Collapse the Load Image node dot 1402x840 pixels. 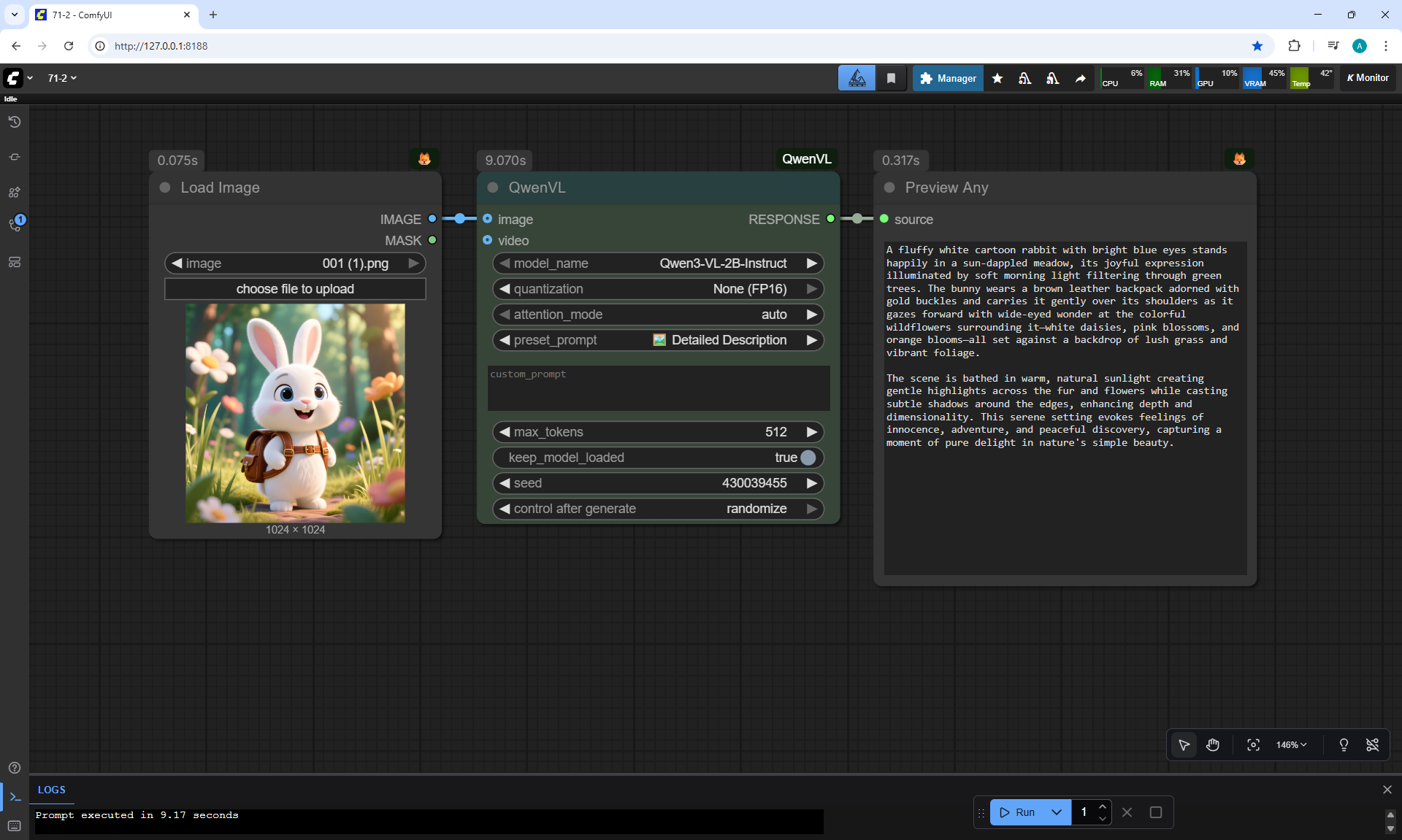pyautogui.click(x=165, y=188)
